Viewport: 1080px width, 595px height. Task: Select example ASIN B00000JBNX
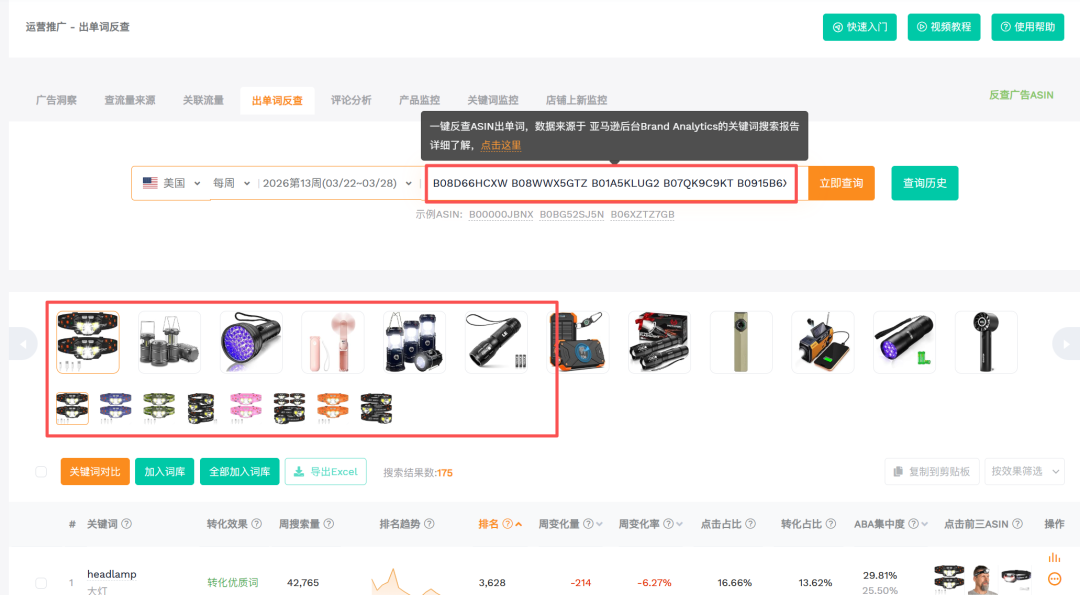pos(501,214)
